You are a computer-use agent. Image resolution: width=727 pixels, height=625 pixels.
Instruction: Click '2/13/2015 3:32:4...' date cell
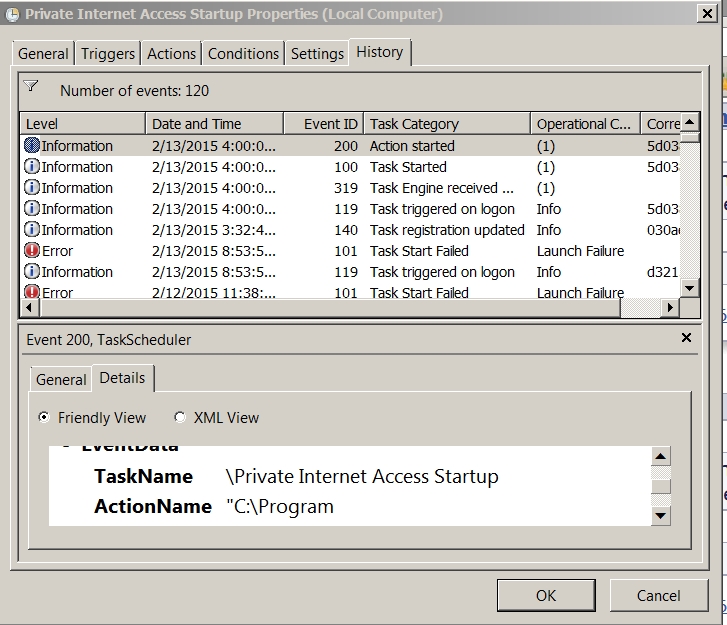click(x=214, y=230)
